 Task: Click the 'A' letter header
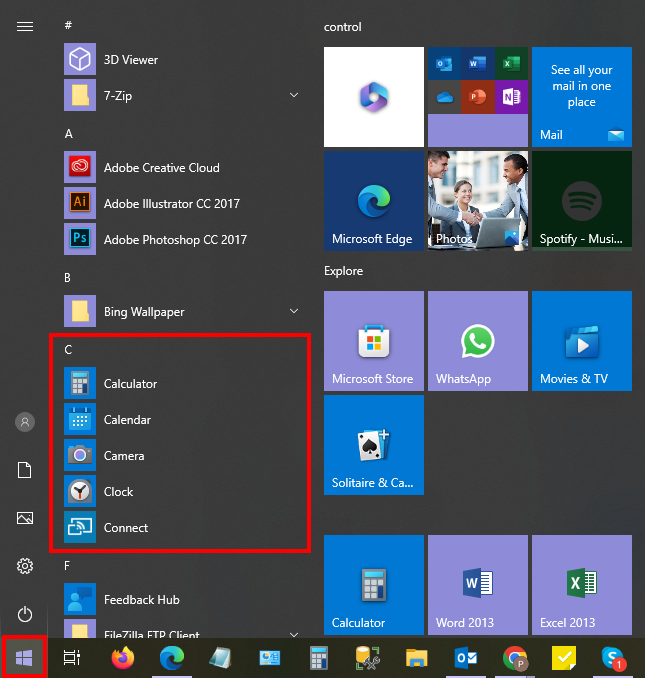click(68, 134)
